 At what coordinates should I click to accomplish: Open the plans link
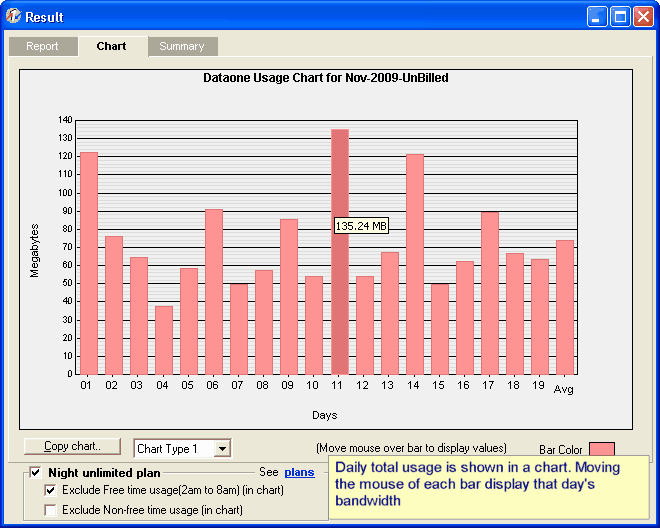pos(298,472)
